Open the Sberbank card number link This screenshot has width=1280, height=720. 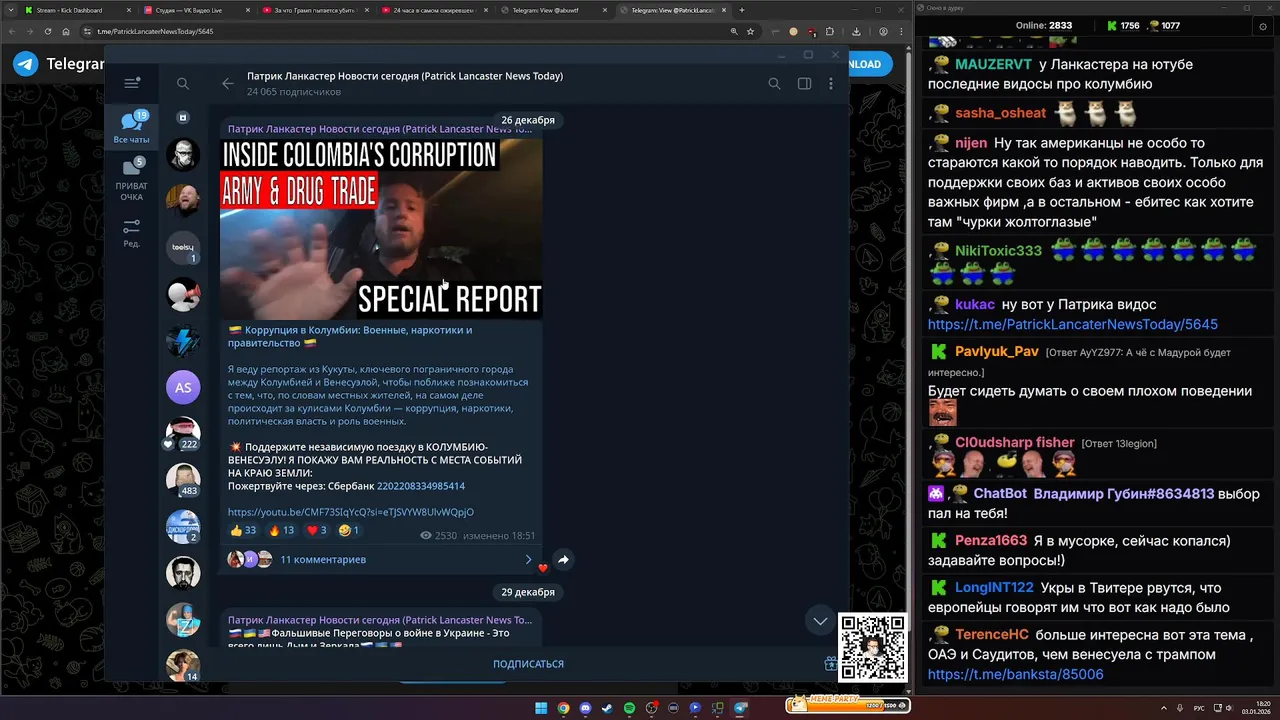(x=420, y=486)
